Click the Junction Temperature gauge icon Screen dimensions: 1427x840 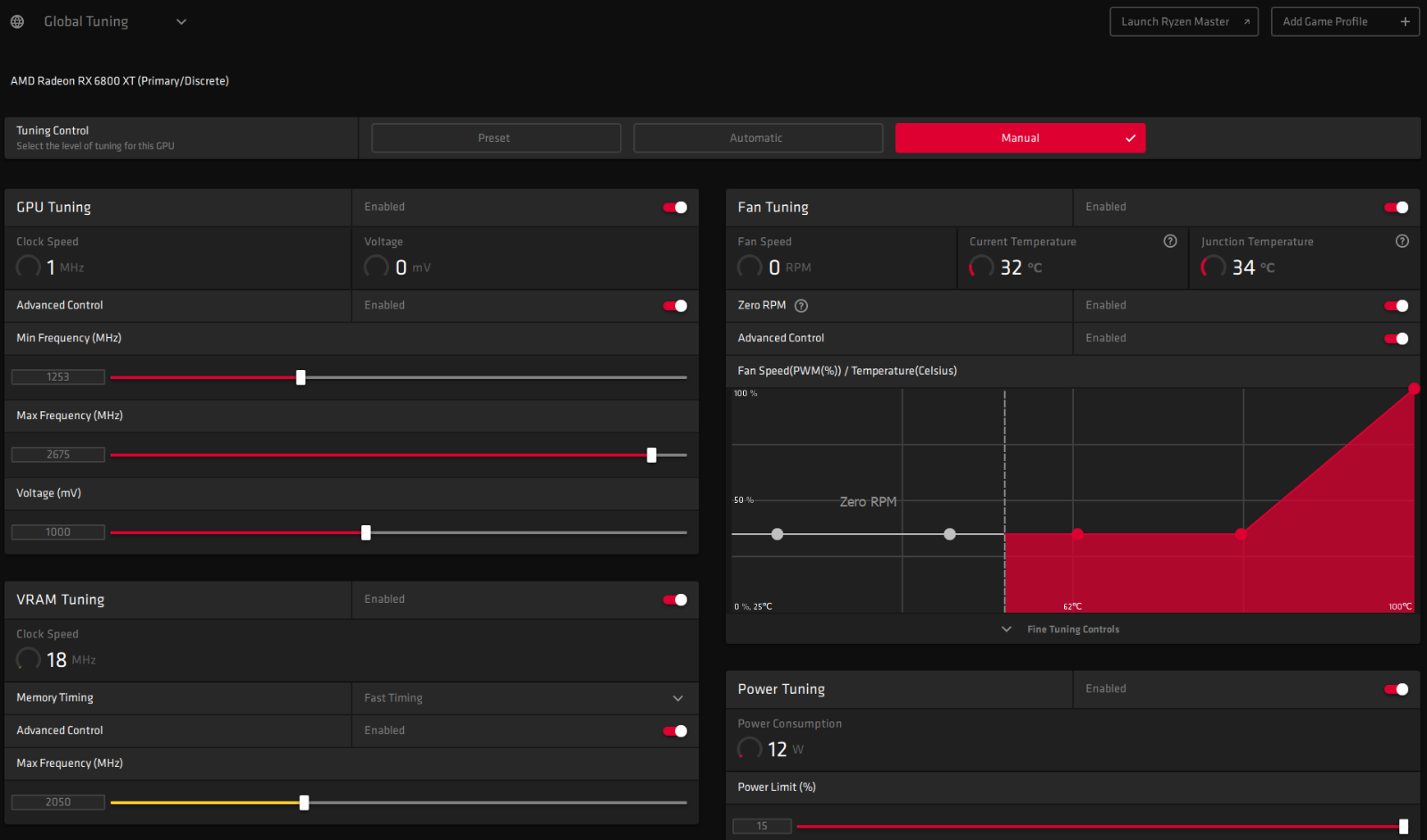(x=1214, y=267)
